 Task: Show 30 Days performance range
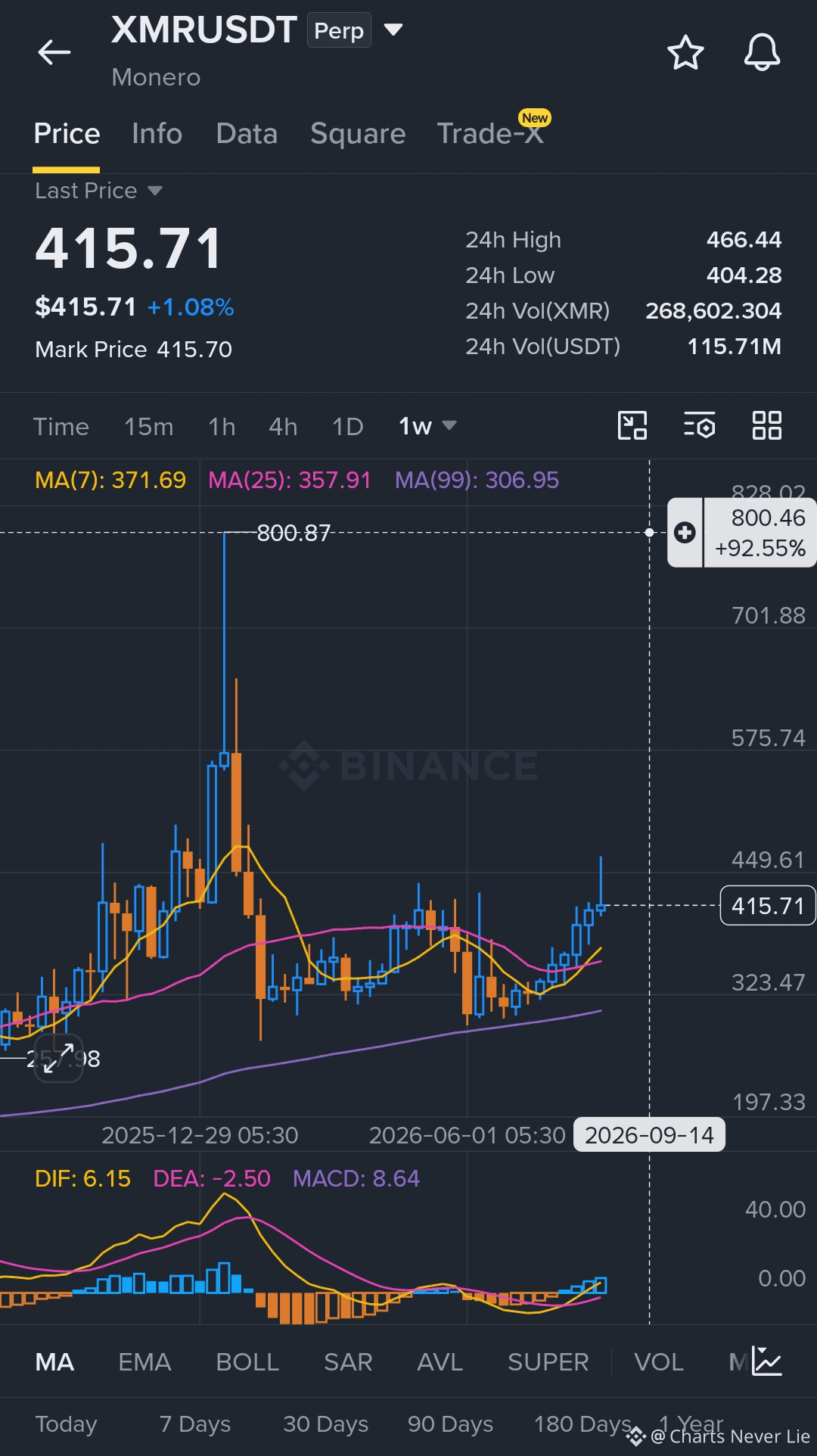[325, 1424]
